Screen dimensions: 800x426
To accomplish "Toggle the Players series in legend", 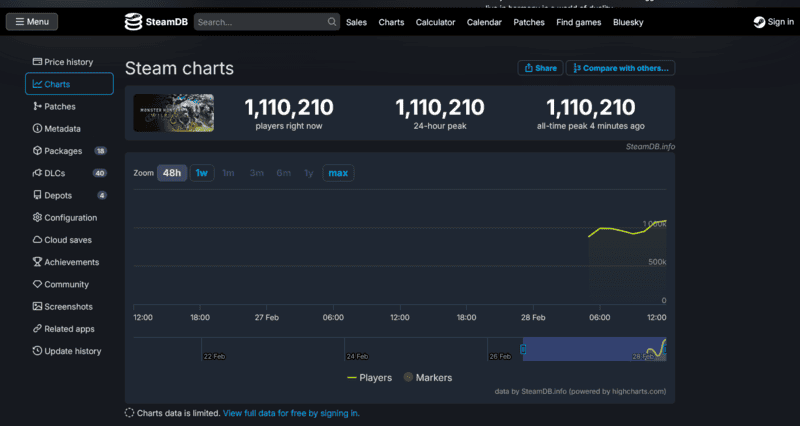I will tap(369, 378).
